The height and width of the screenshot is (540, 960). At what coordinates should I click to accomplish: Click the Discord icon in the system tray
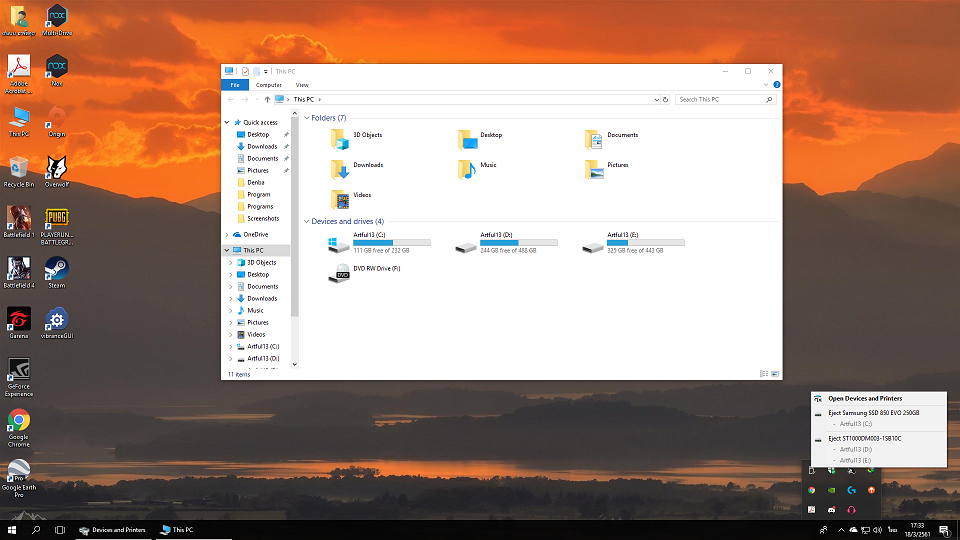(830, 510)
